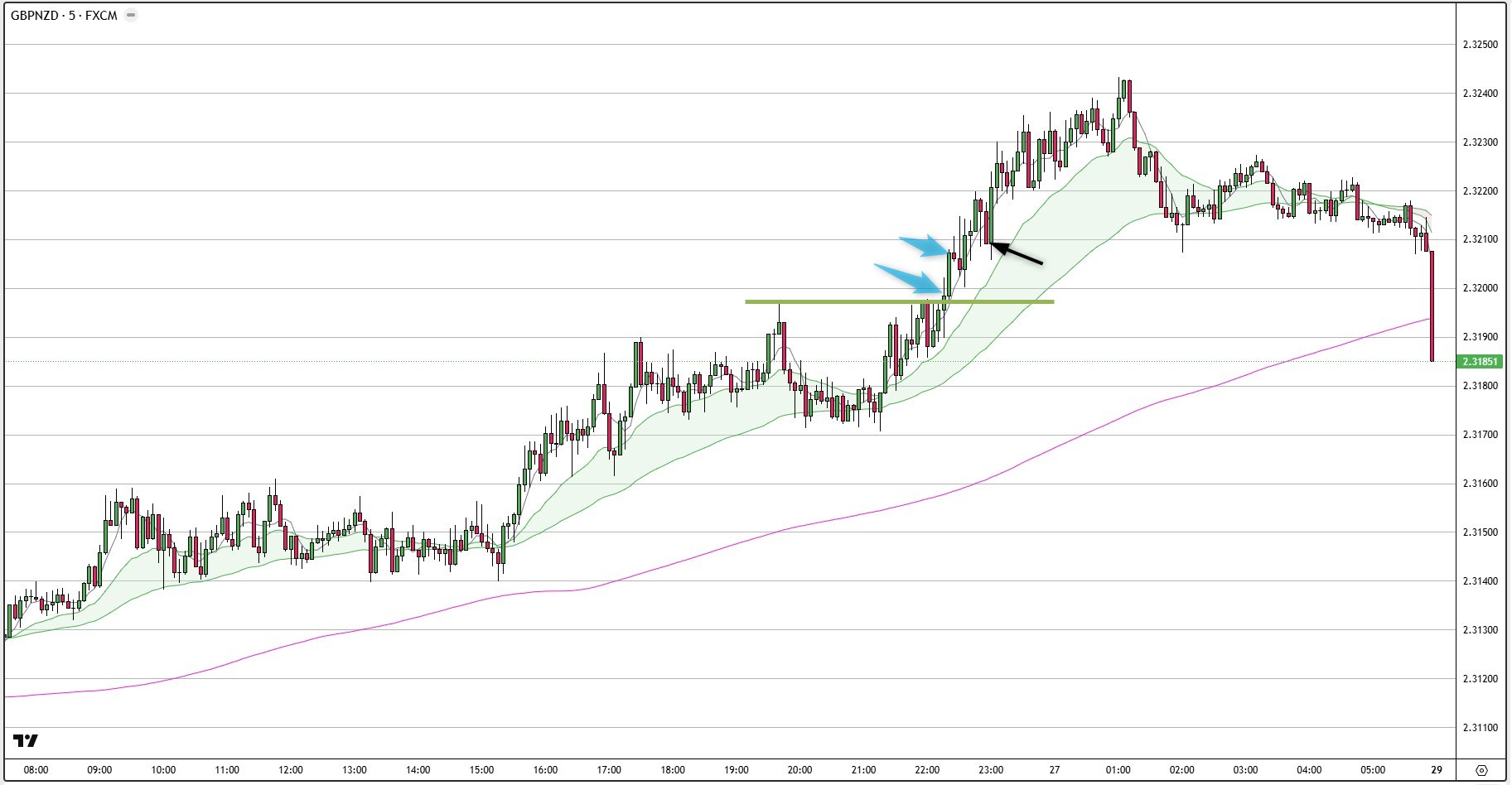Click the 01:00 label on time axis
This screenshot has height=785, width=1512.
click(x=1118, y=770)
